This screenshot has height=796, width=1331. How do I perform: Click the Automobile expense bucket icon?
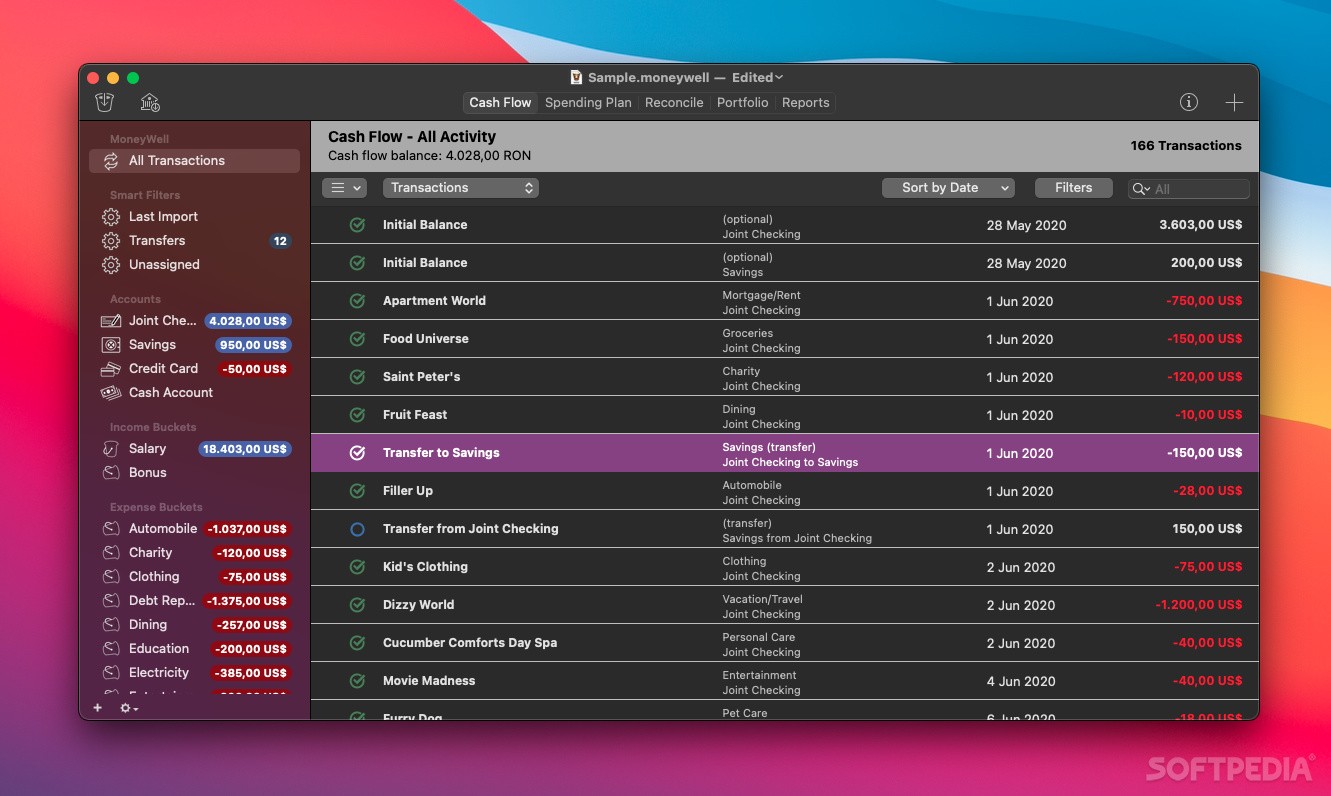click(110, 528)
